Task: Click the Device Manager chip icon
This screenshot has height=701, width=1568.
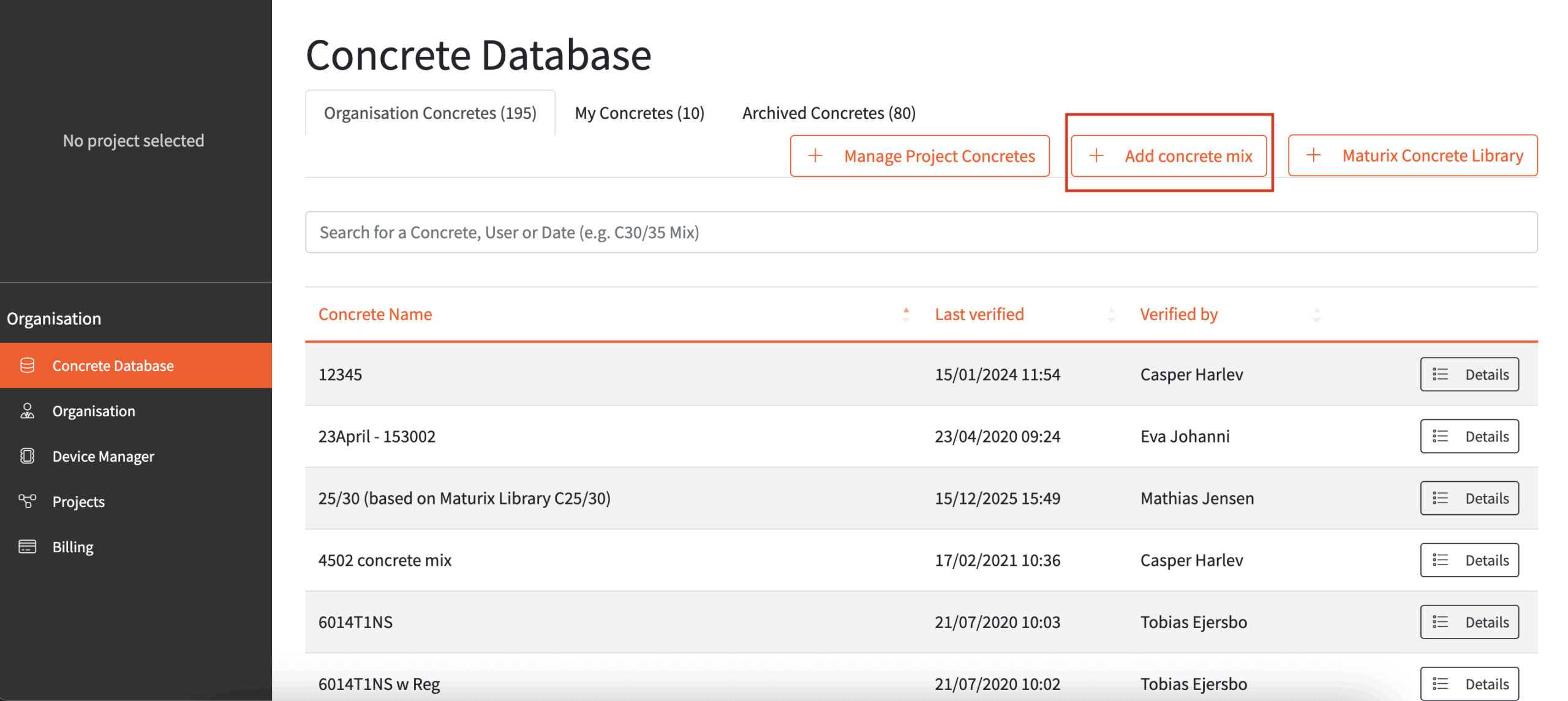Action: [27, 456]
